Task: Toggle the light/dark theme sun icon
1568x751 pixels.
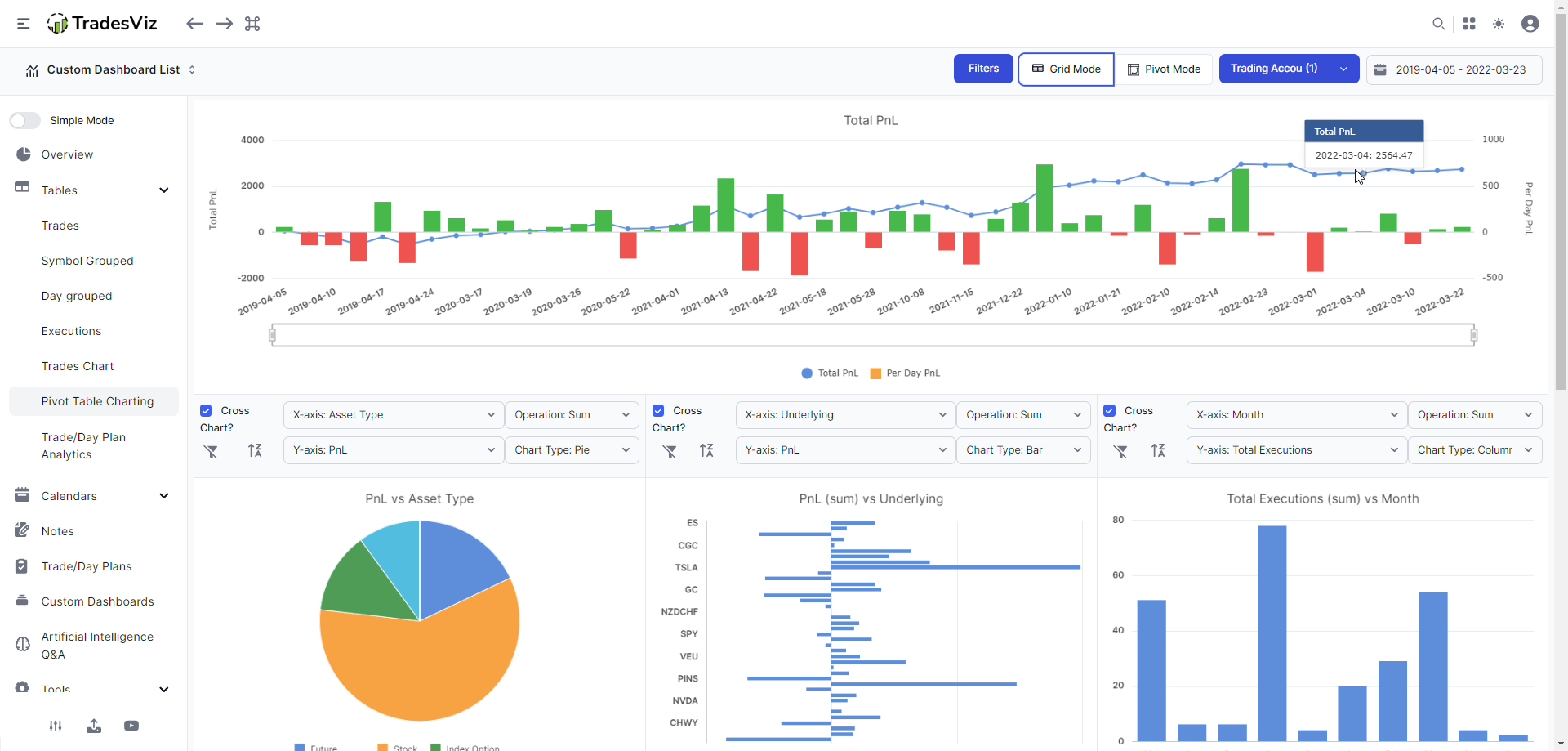Action: [x=1499, y=24]
